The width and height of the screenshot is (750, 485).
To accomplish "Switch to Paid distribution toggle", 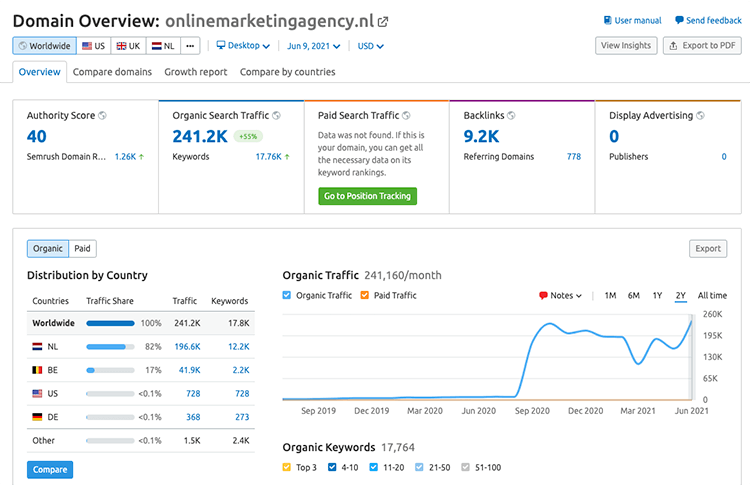I will [x=82, y=248].
